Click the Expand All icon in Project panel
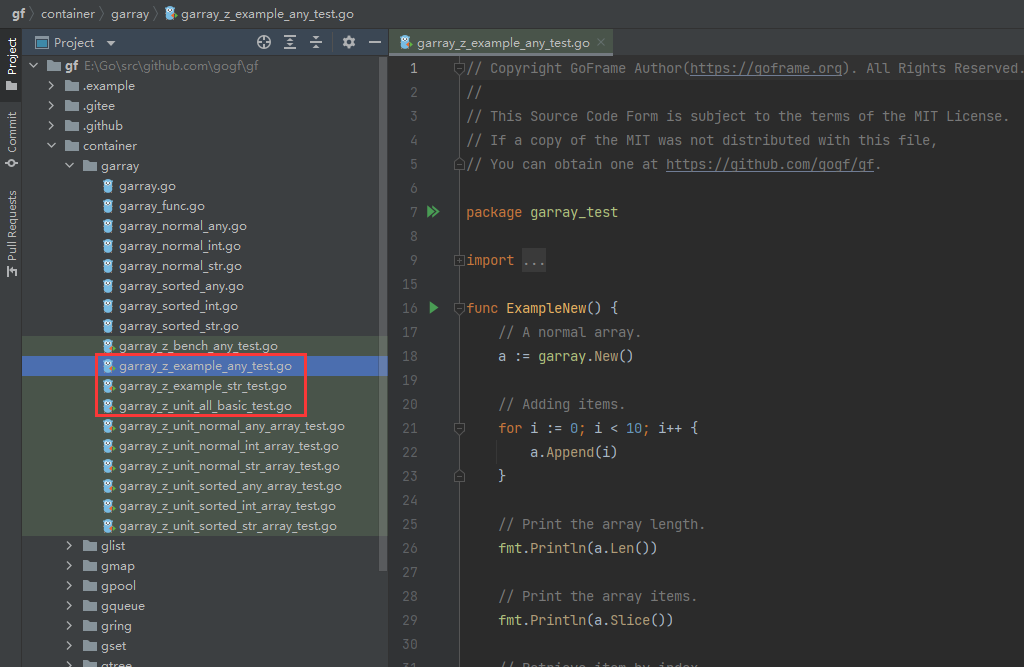Image resolution: width=1024 pixels, height=667 pixels. 290,42
